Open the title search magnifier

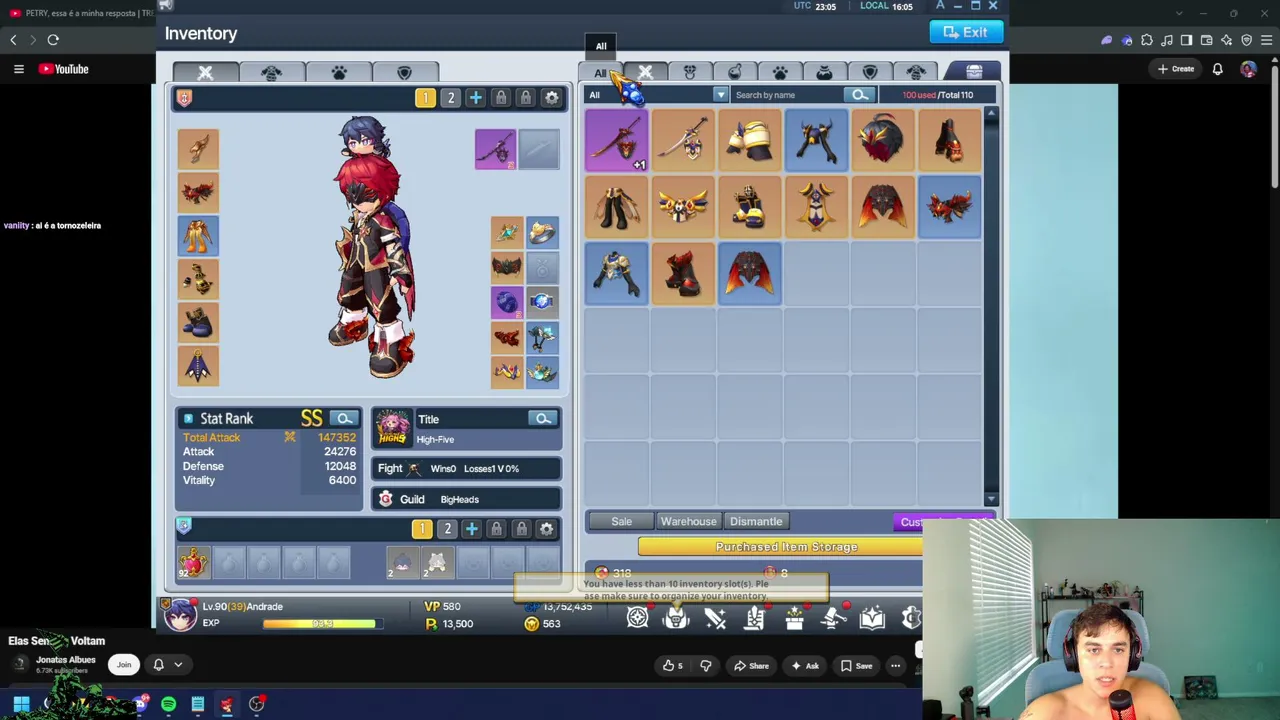point(543,418)
